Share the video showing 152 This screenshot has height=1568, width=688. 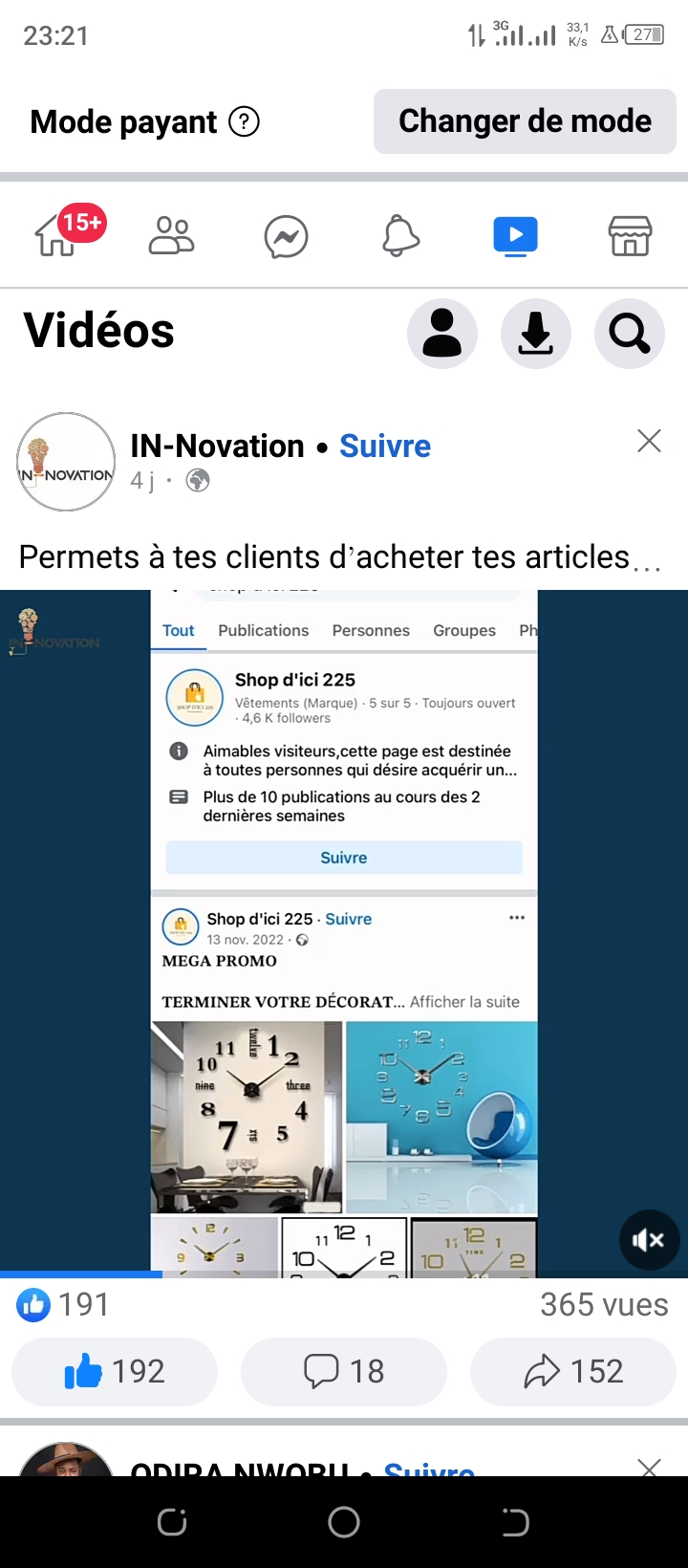pos(573,1371)
